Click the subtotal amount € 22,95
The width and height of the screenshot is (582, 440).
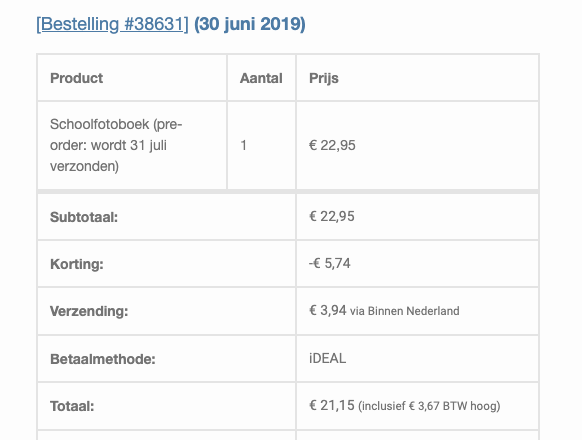pyautogui.click(x=332, y=216)
